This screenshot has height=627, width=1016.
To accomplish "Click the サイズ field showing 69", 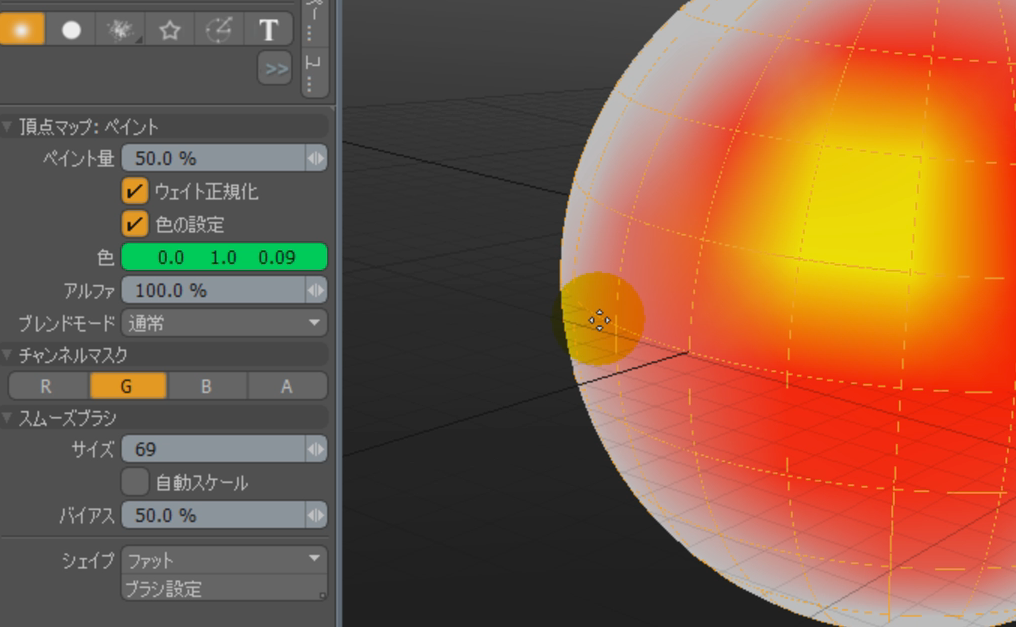I will [x=212, y=449].
